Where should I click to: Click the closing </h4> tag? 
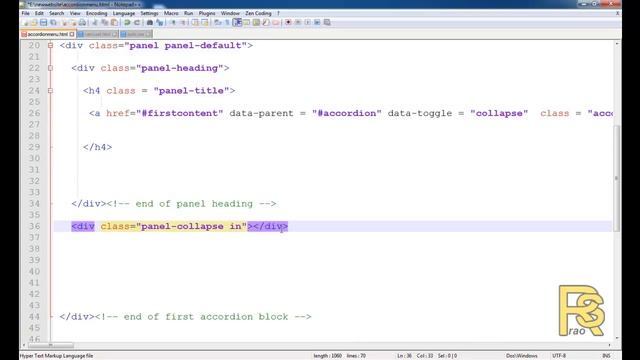point(97,147)
